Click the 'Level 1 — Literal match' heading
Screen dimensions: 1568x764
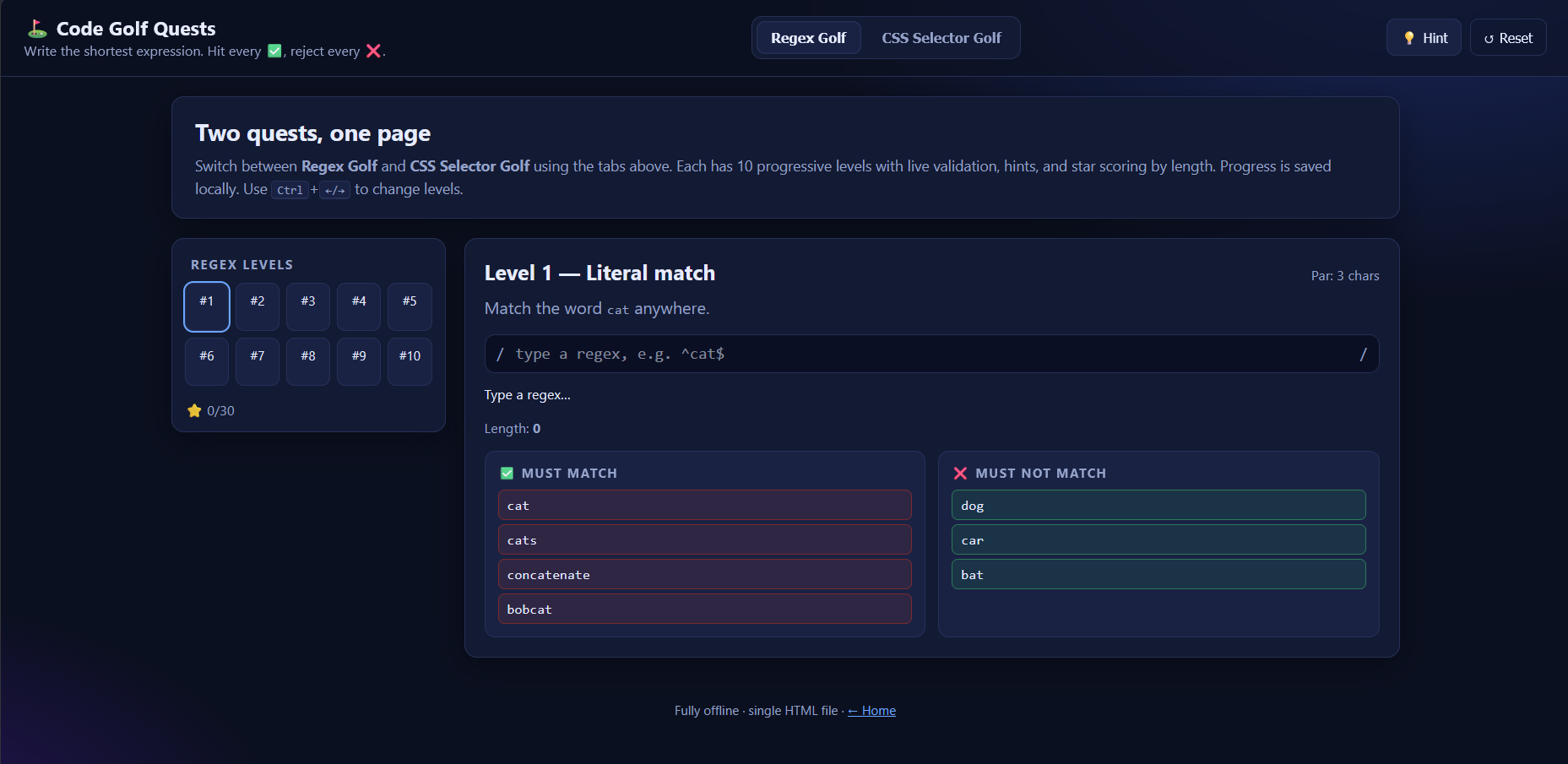coord(600,274)
